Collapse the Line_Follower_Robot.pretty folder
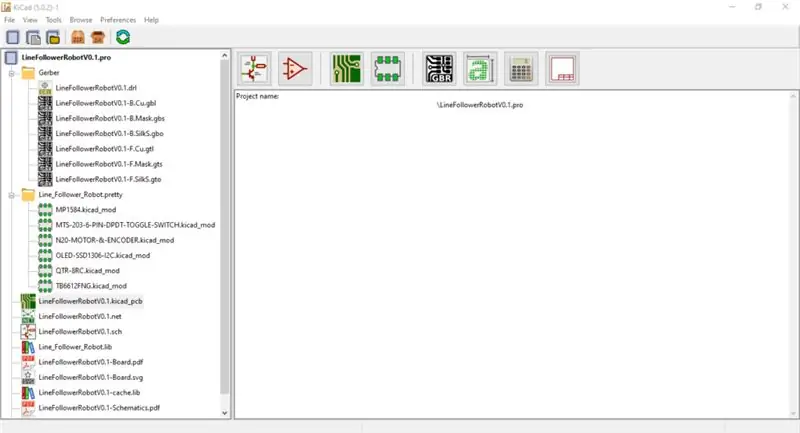 click(x=11, y=195)
